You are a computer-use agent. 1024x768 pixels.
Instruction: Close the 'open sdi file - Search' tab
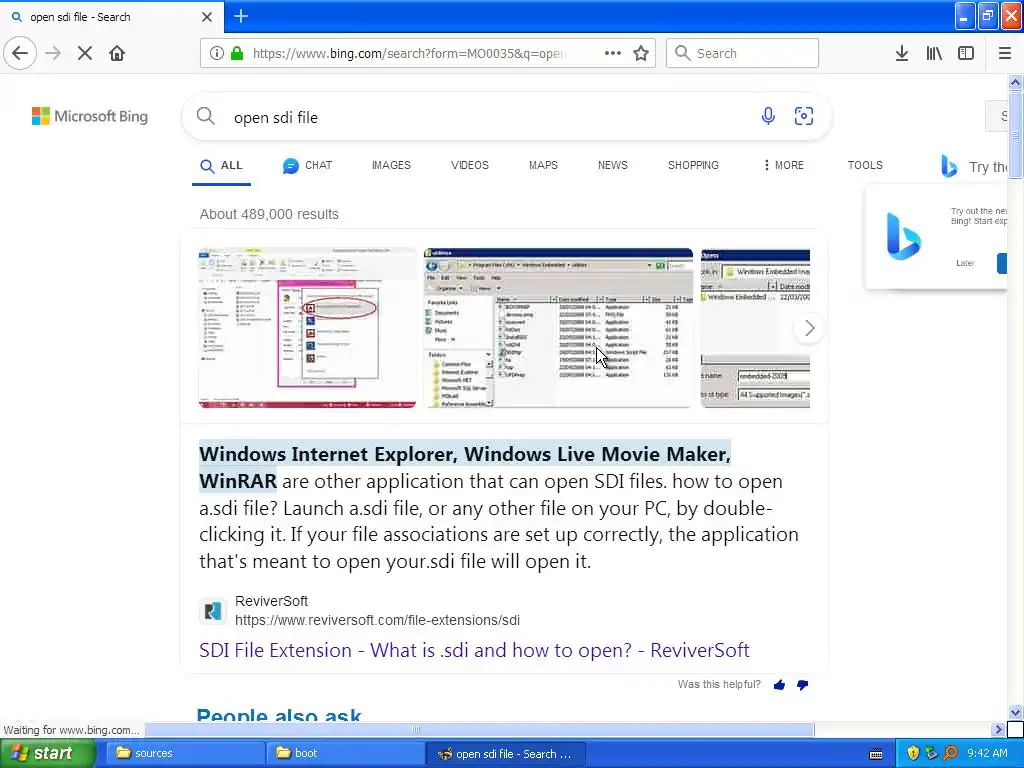click(207, 17)
